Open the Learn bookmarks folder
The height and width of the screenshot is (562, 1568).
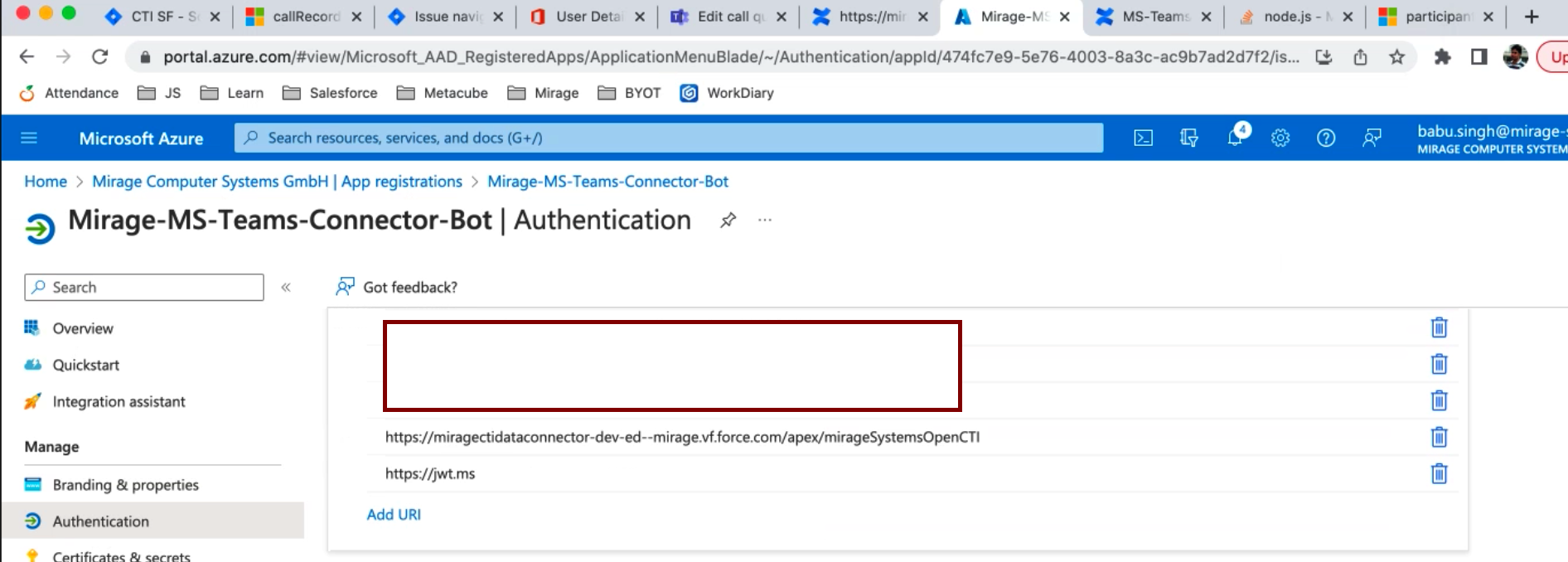232,93
